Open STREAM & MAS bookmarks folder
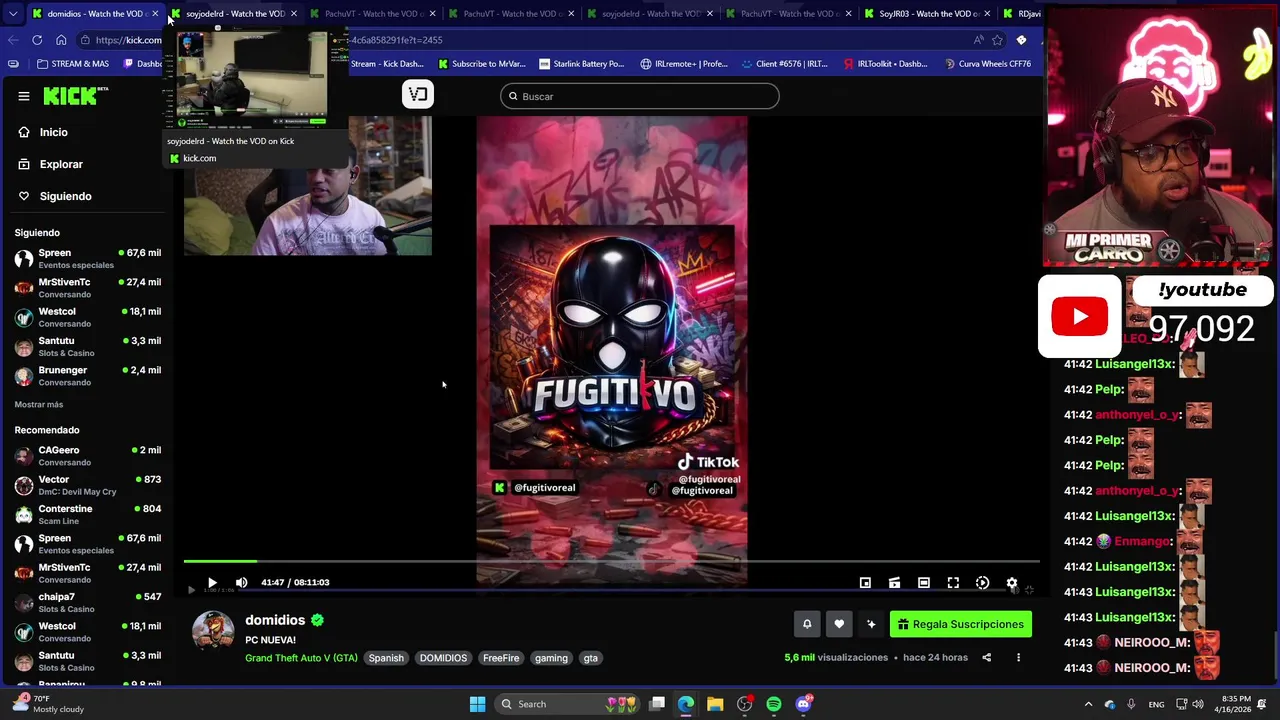The image size is (1280, 720). (x=72, y=64)
